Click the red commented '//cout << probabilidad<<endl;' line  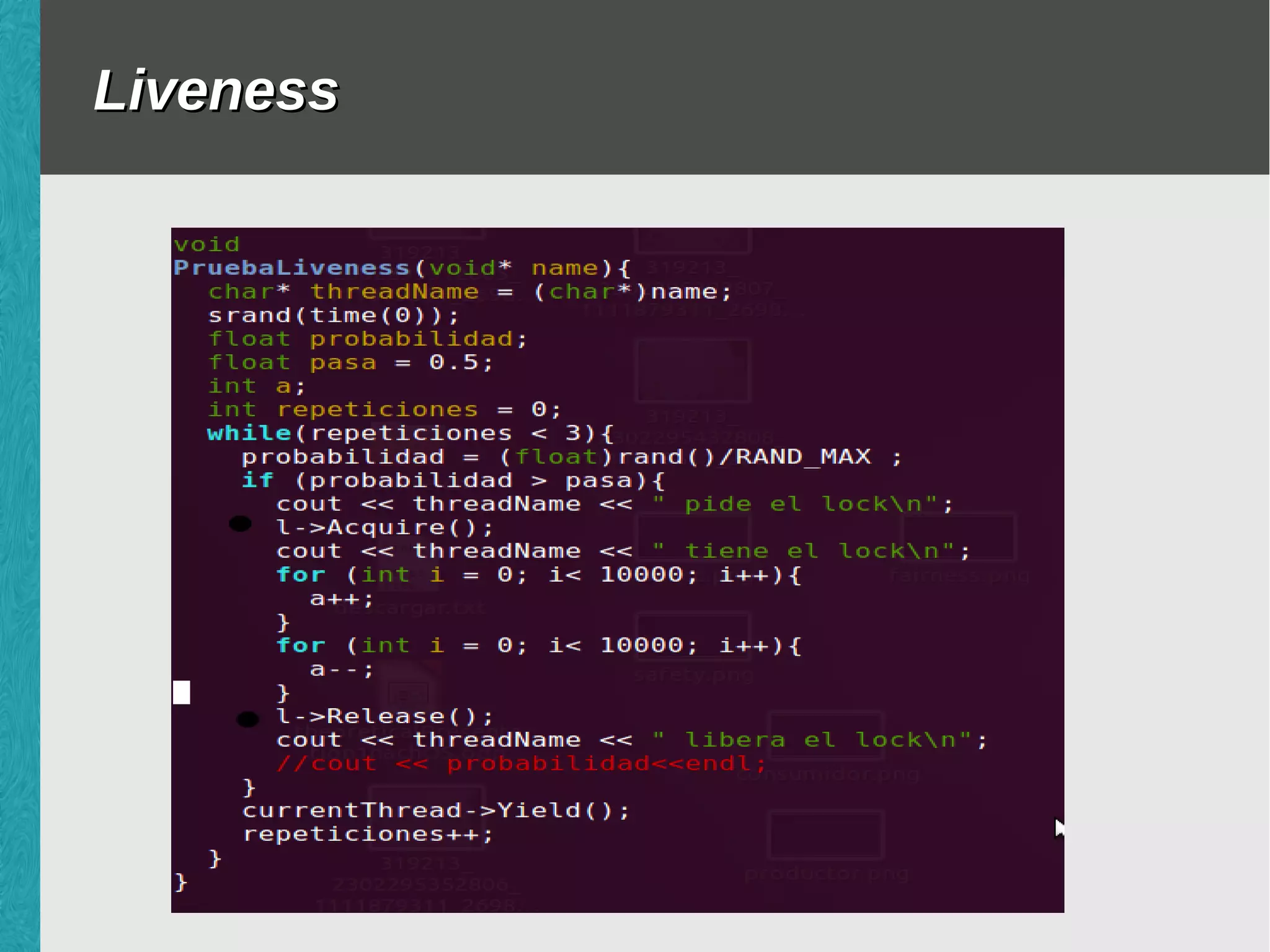(x=521, y=763)
